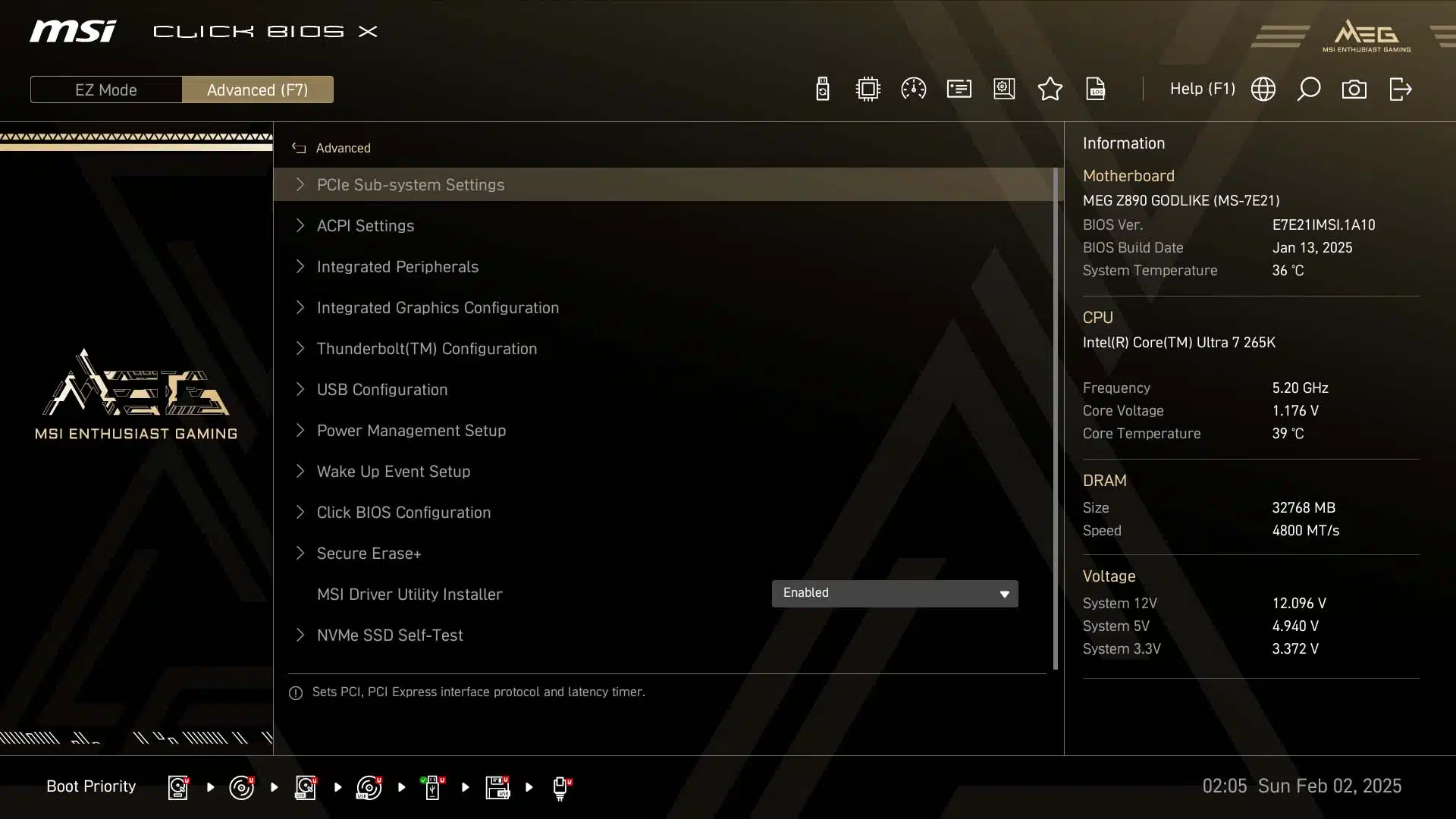This screenshot has height=819, width=1456.
Task: Open Favorites star icon
Action: click(x=1050, y=89)
